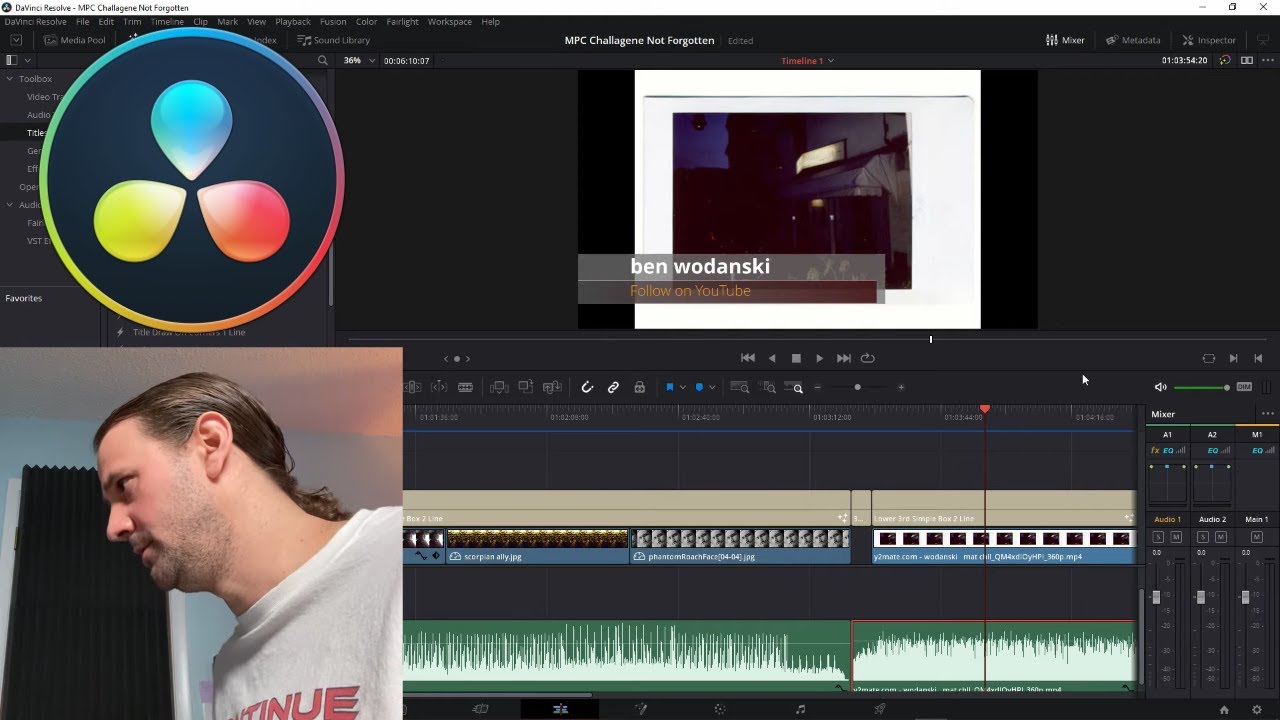The width and height of the screenshot is (1280, 720).
Task: Open fx for channel A1
Action: click(1154, 451)
